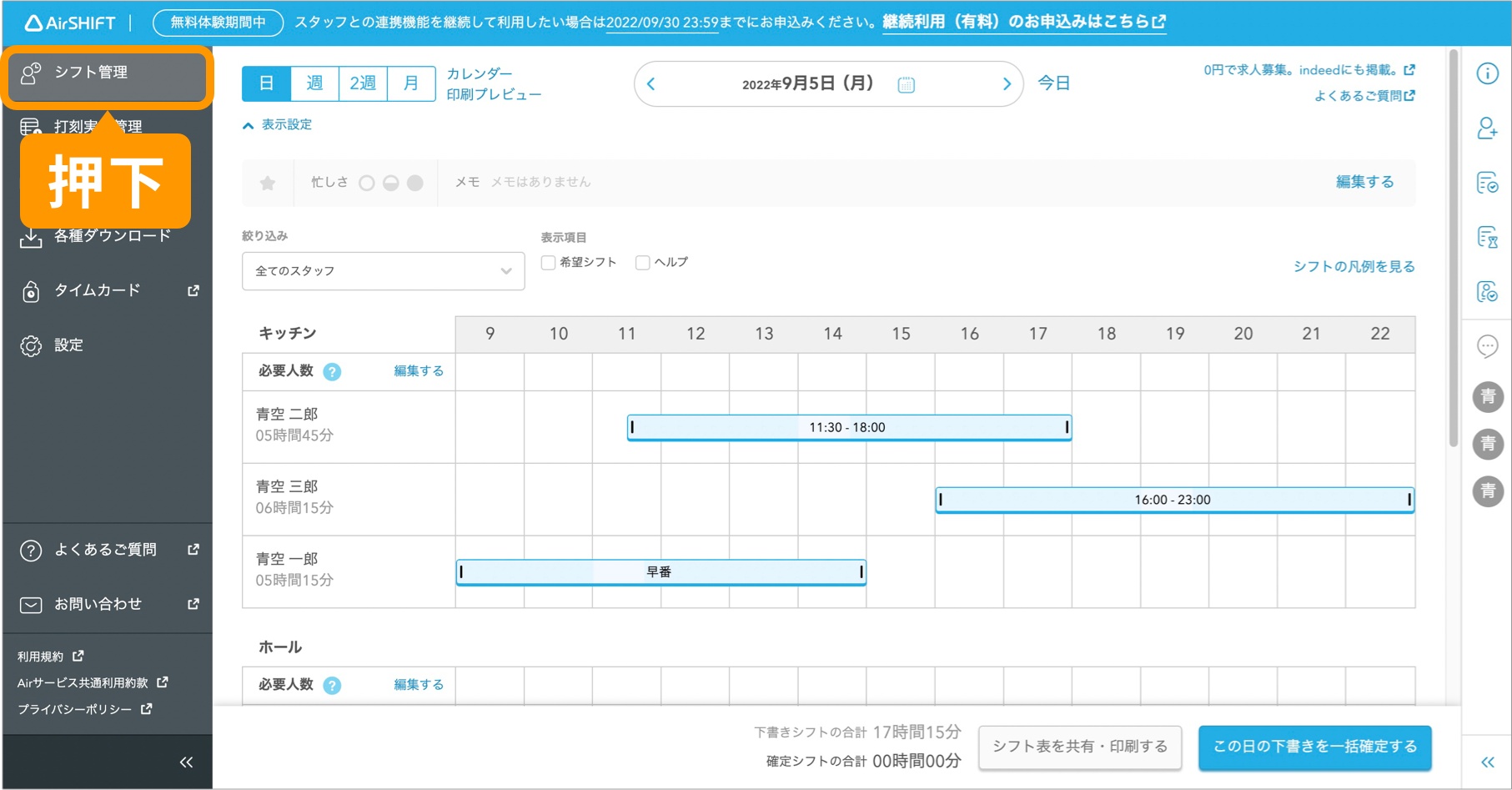The height and width of the screenshot is (790, 1512).
Task: Open シフトの凡例を見る link
Action: (1354, 267)
